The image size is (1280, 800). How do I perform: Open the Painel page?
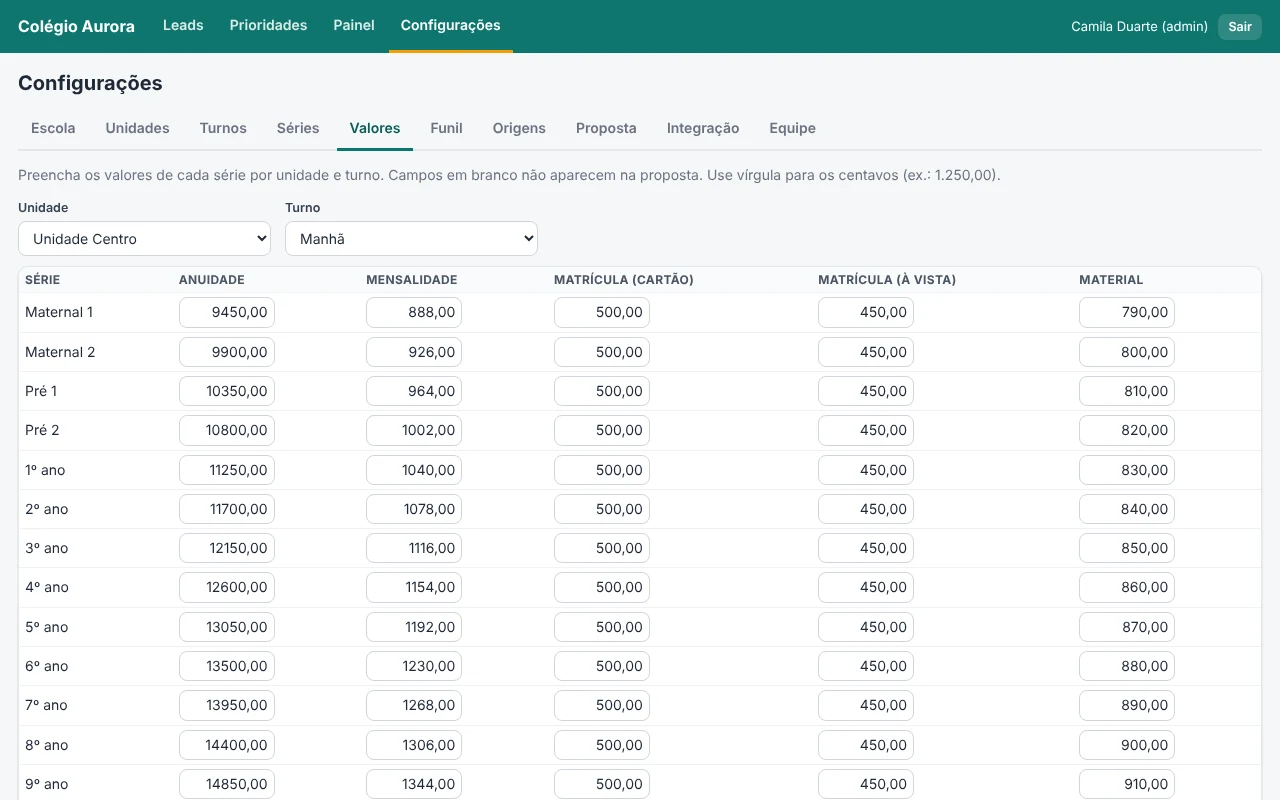(x=354, y=25)
